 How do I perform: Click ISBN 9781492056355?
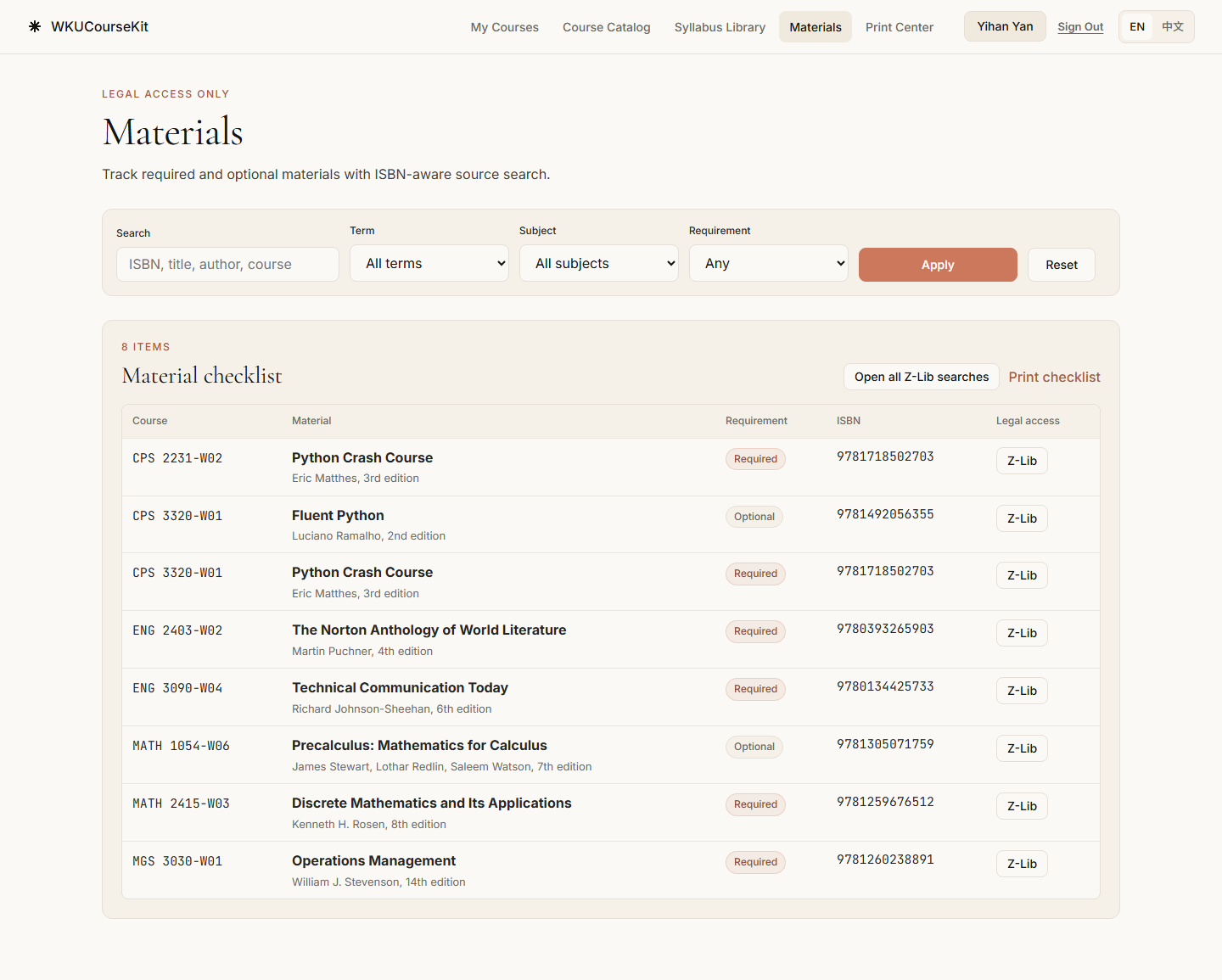[885, 514]
